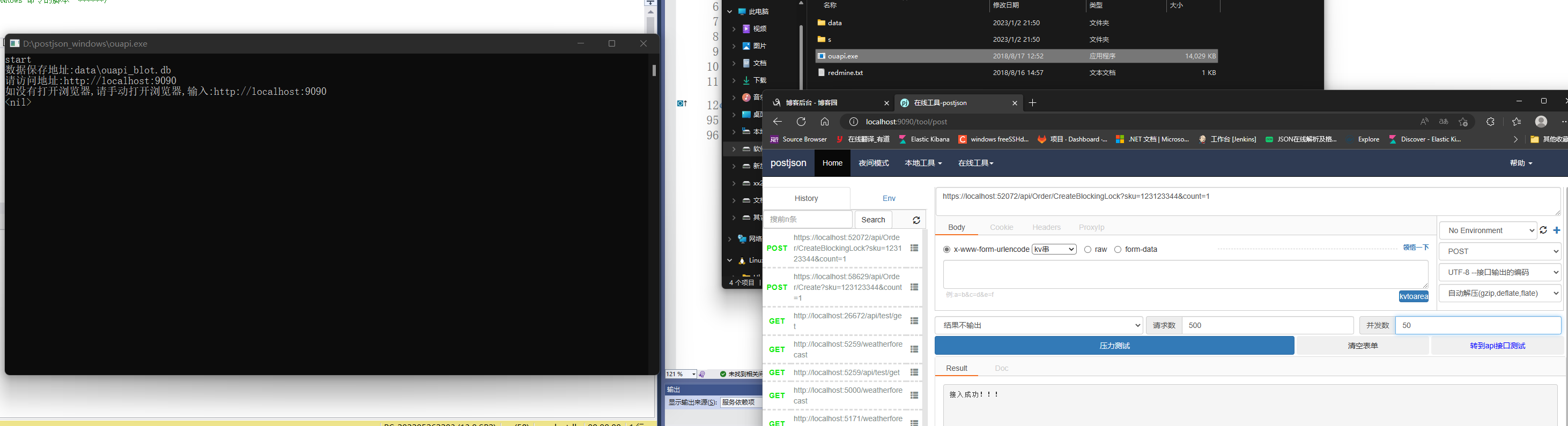Open the UTF-8 encoding dropdown
This screenshot has width=1568, height=426.
1500,272
